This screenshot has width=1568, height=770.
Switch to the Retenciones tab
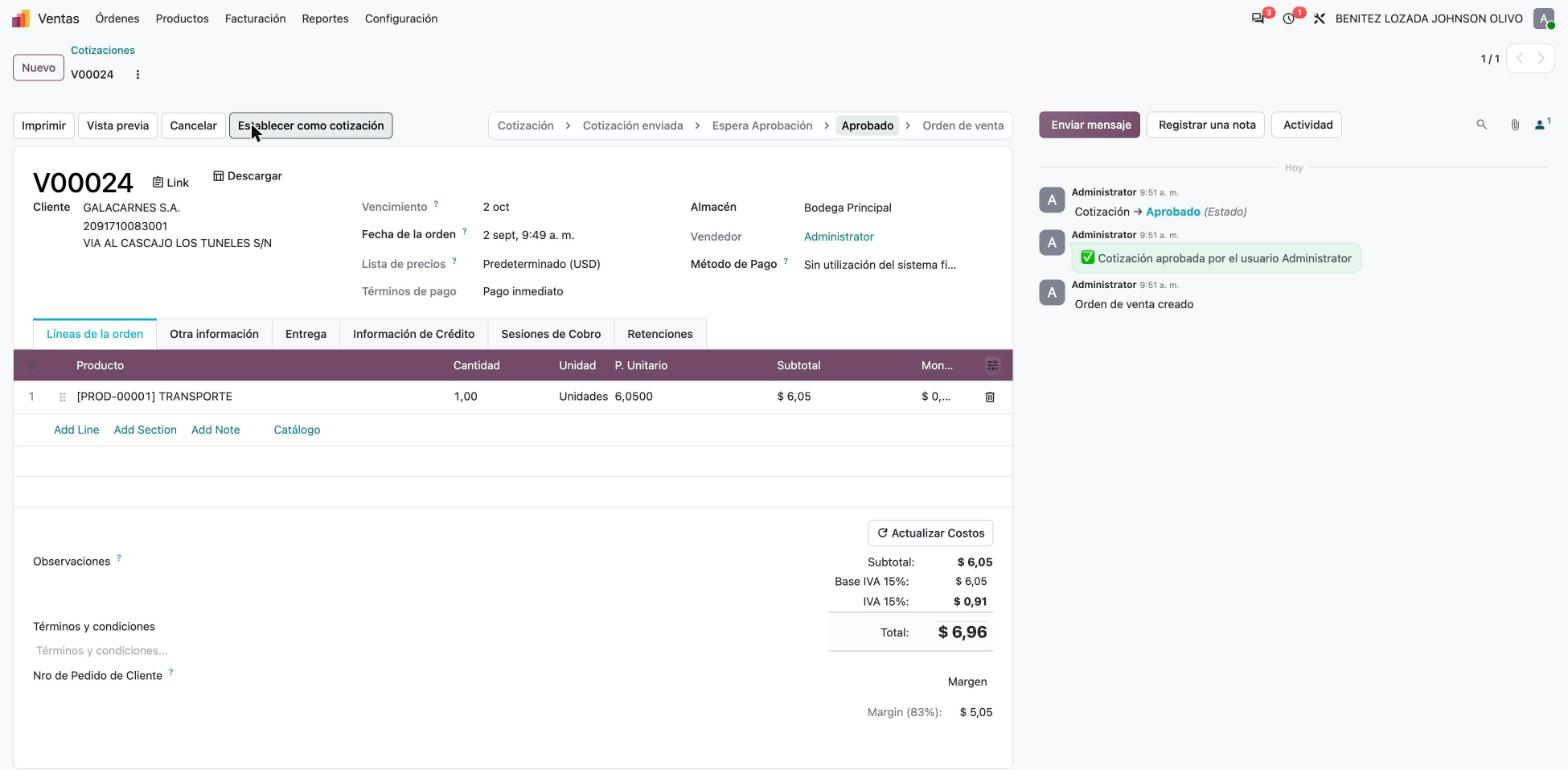click(x=660, y=334)
